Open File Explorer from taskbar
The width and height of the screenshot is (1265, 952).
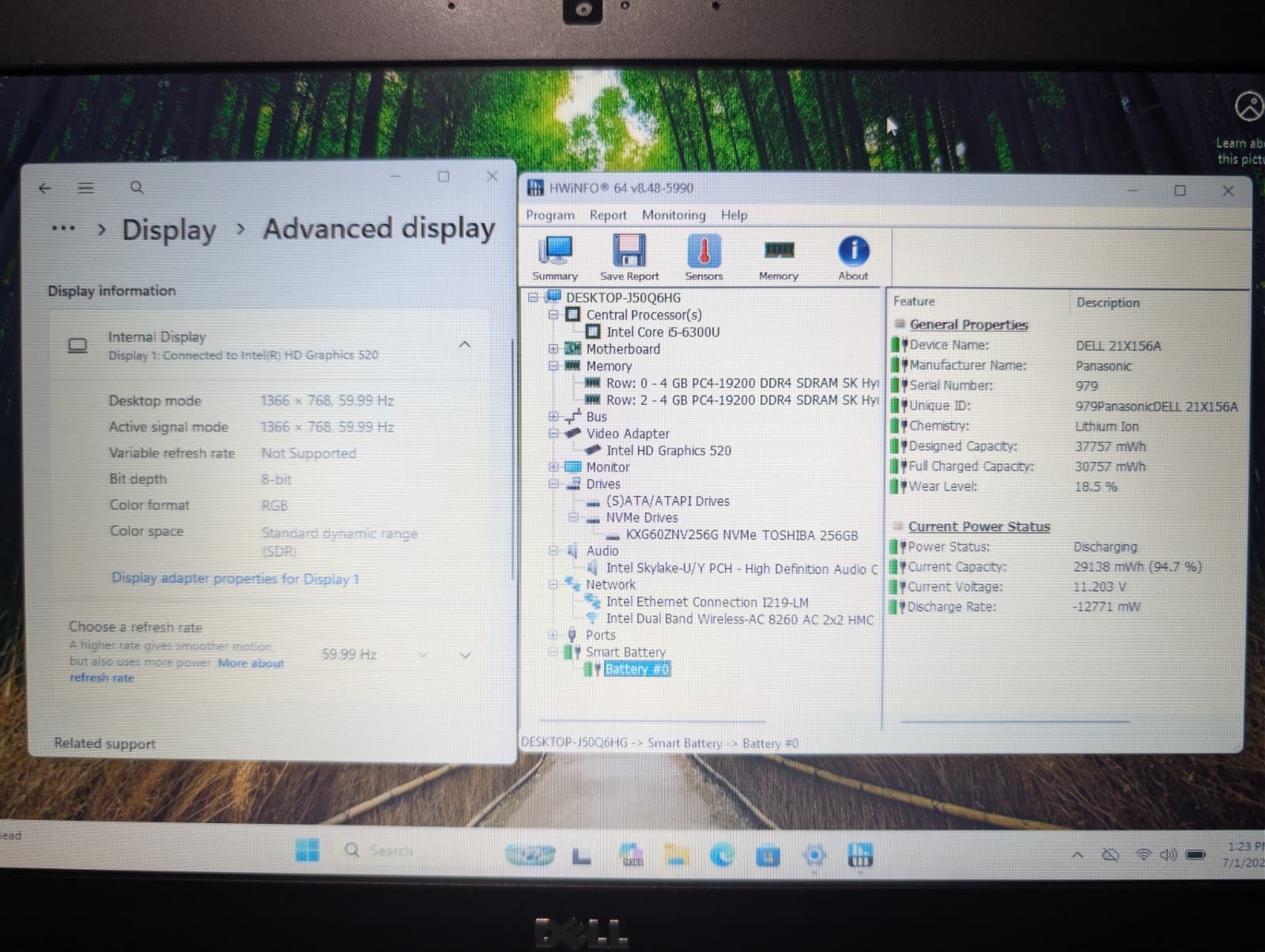pos(675,855)
